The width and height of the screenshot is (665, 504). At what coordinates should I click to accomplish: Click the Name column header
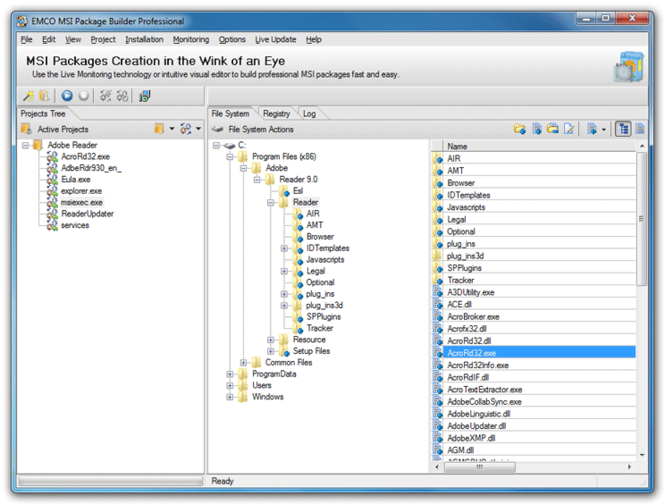539,146
